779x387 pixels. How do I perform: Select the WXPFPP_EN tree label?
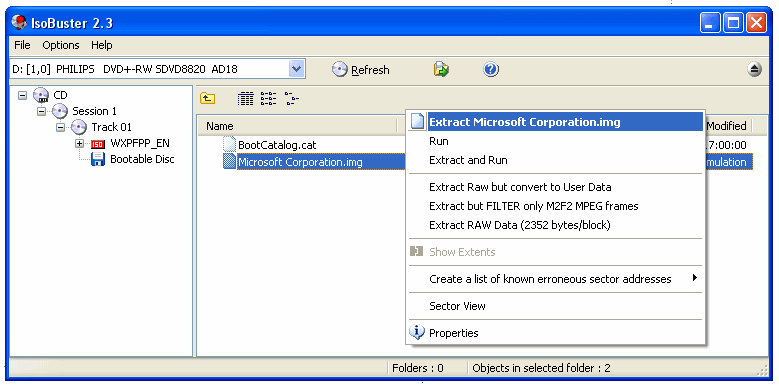pyautogui.click(x=140, y=143)
